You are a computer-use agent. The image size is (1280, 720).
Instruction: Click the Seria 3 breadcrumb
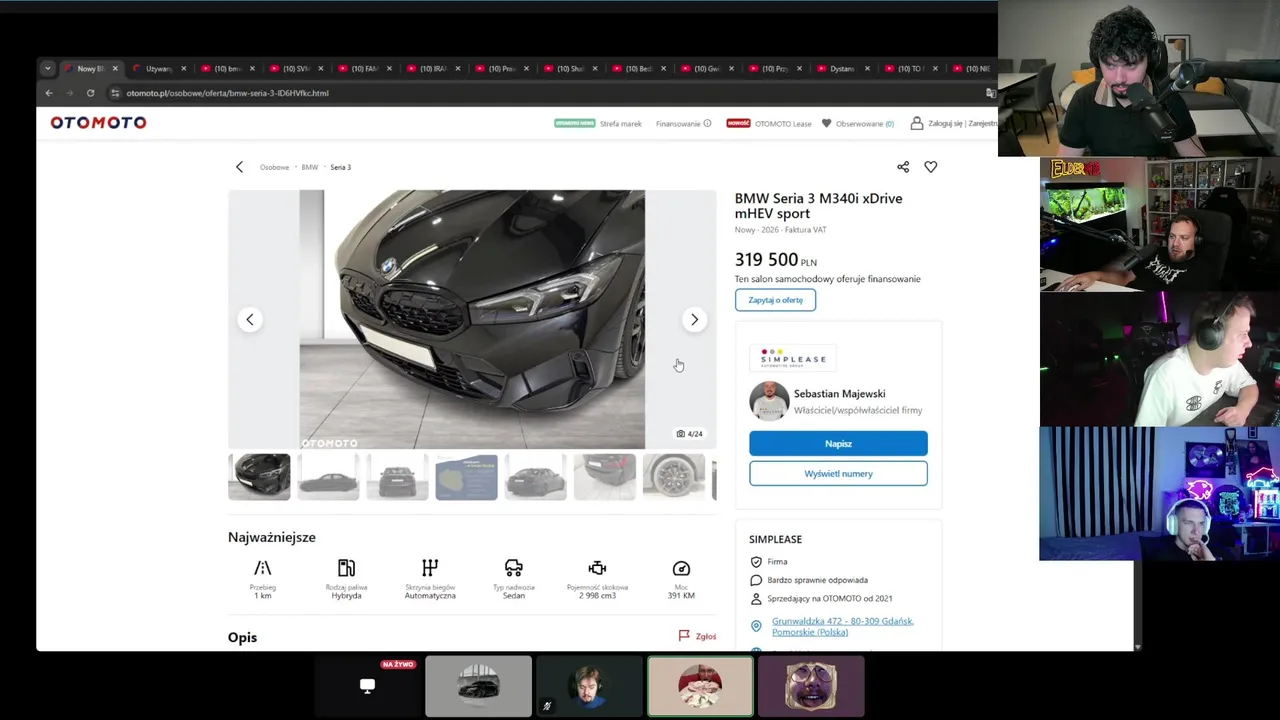(x=341, y=167)
